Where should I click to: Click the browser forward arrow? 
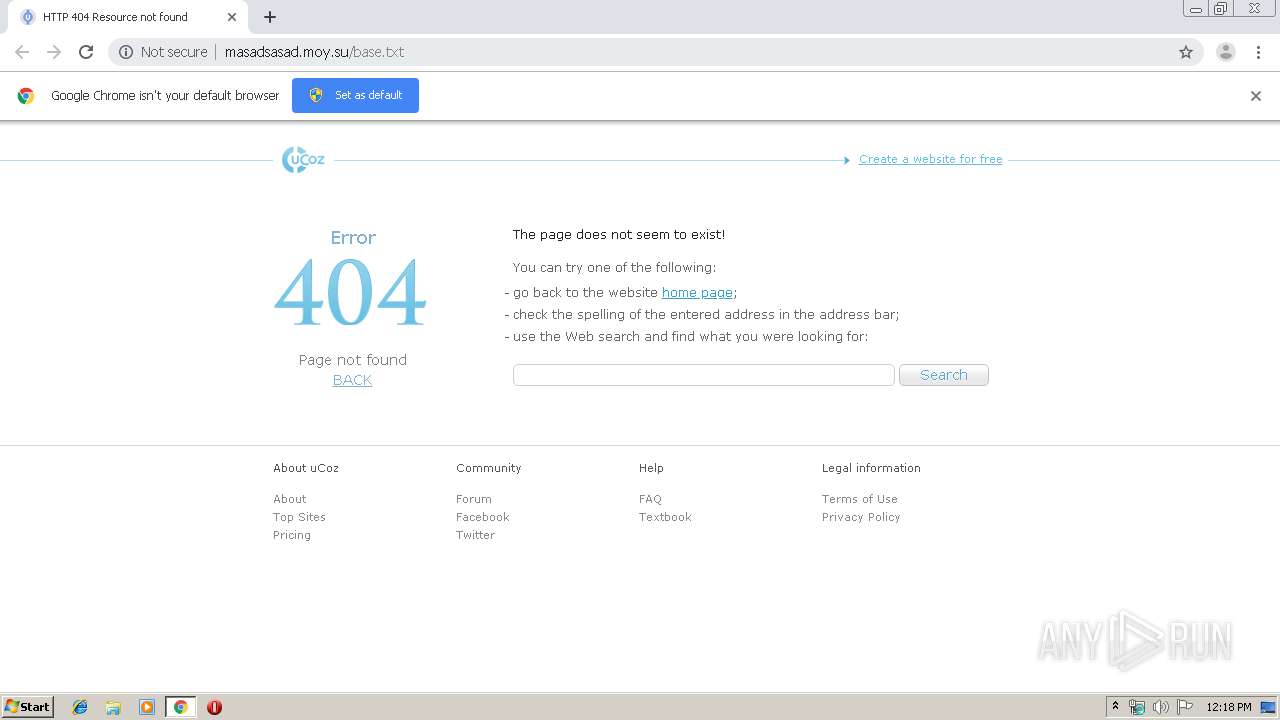tap(54, 52)
